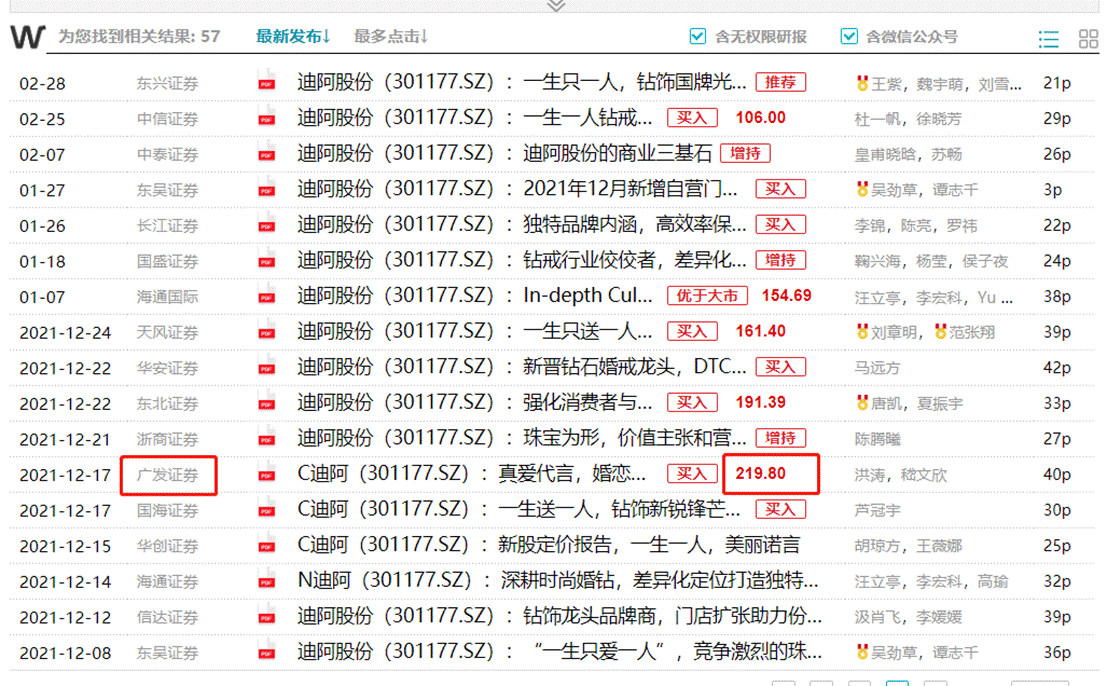Screen dimensions: 1107x686
Task: Click 推荐 rating badge in 东兴证券 row
Action: pyautogui.click(x=780, y=83)
